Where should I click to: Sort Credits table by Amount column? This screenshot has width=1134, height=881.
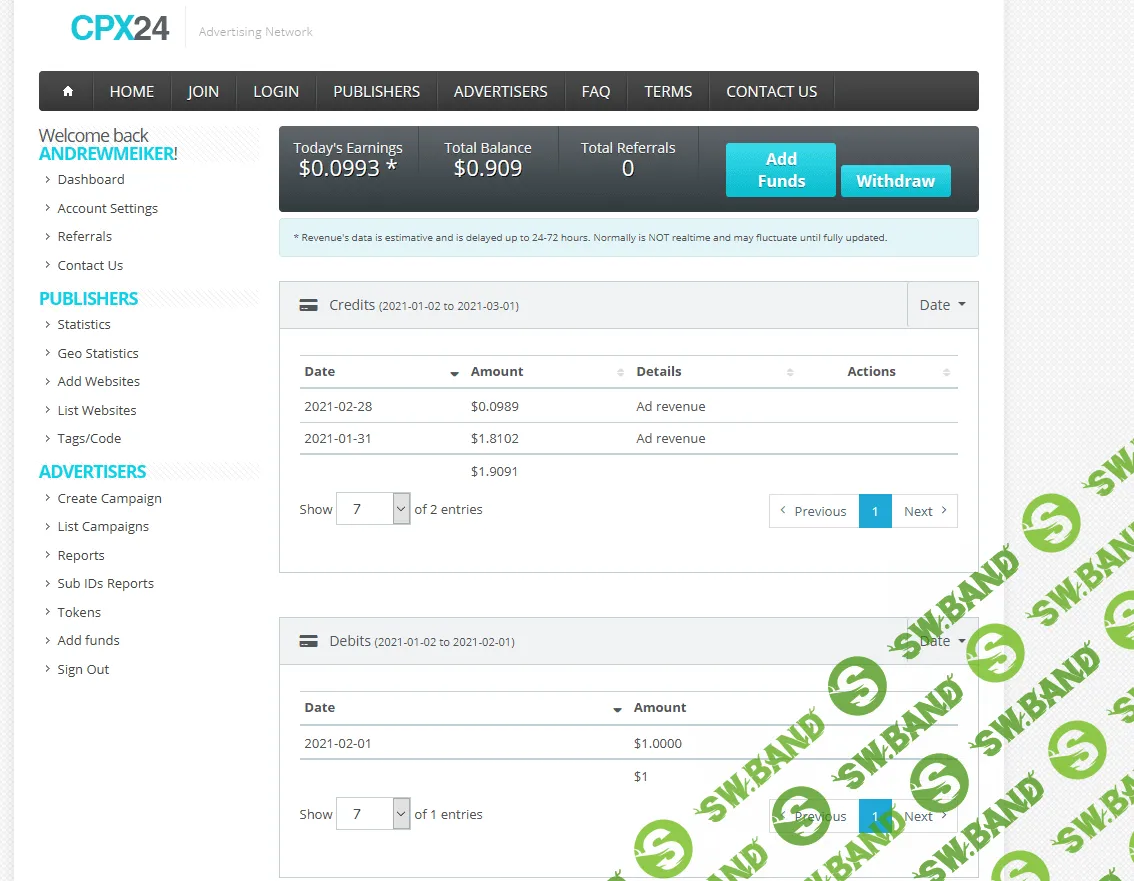pyautogui.click(x=620, y=372)
